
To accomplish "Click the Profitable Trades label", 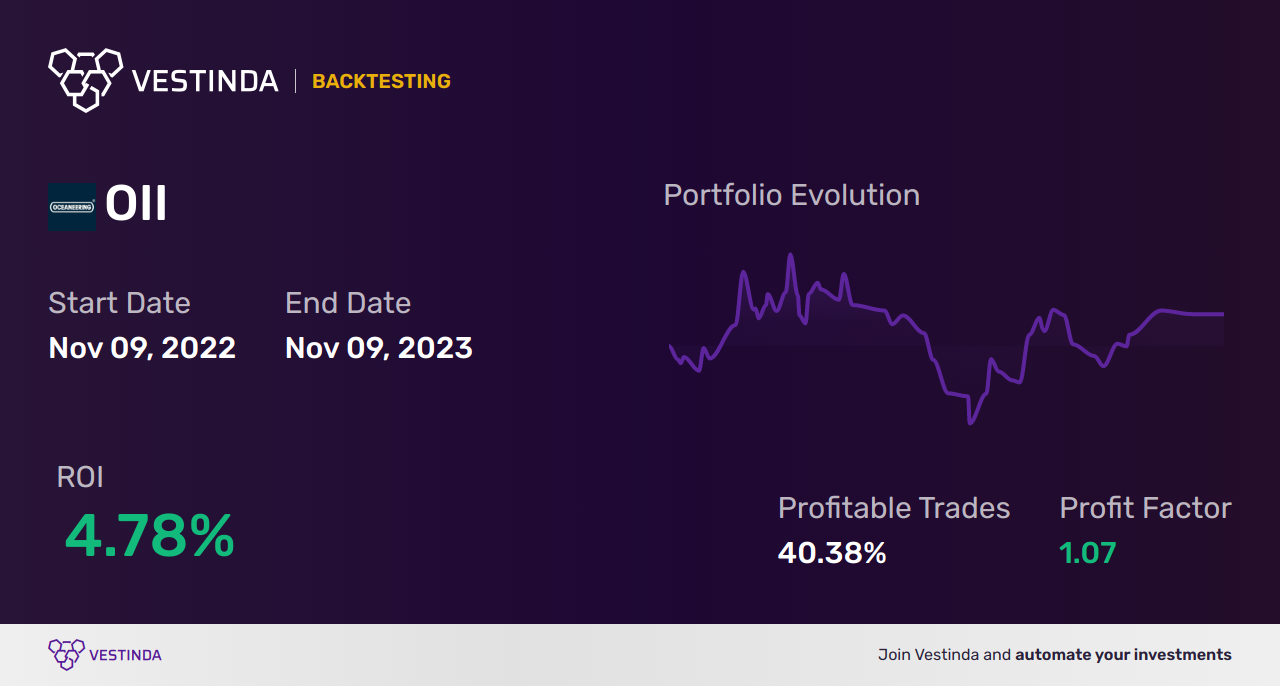I will 894,508.
